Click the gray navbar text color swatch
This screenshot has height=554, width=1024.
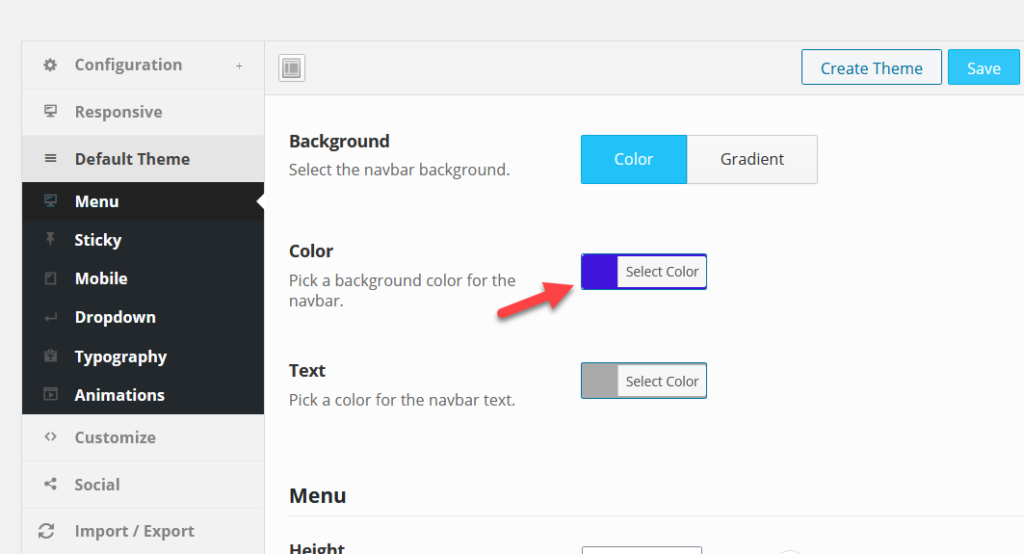click(x=600, y=381)
